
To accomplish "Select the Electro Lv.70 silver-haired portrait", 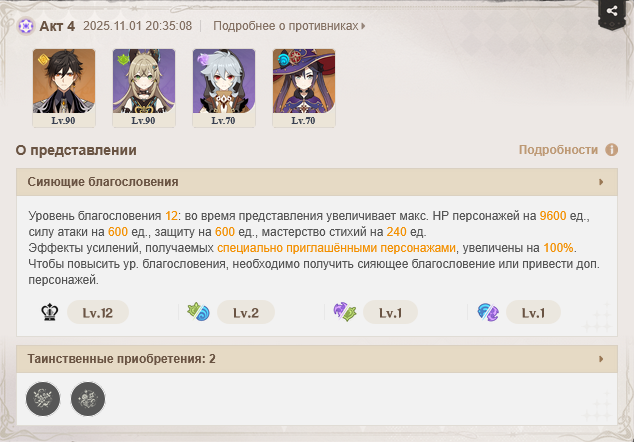I will point(224,88).
